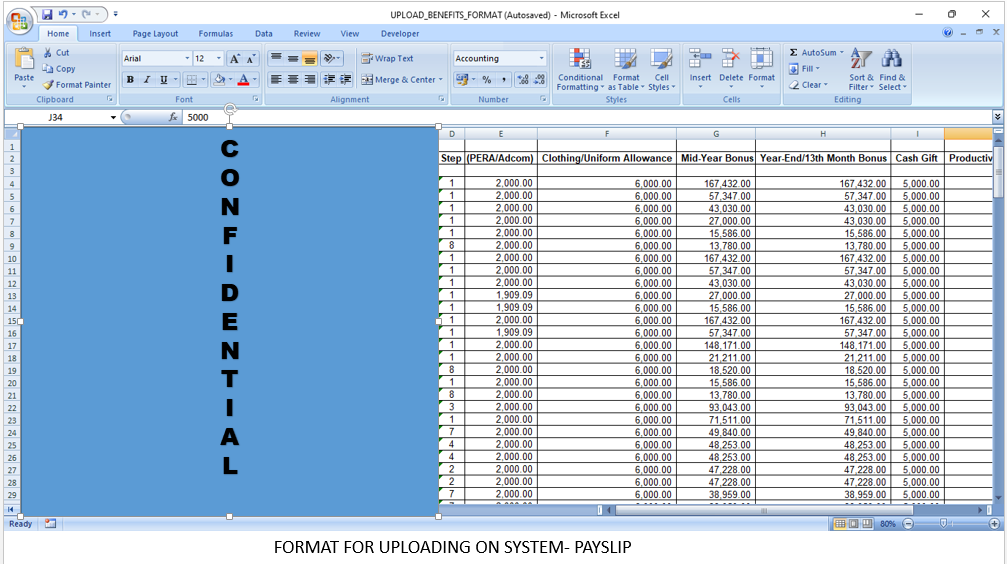Click the Paste clipboard icon

point(24,59)
